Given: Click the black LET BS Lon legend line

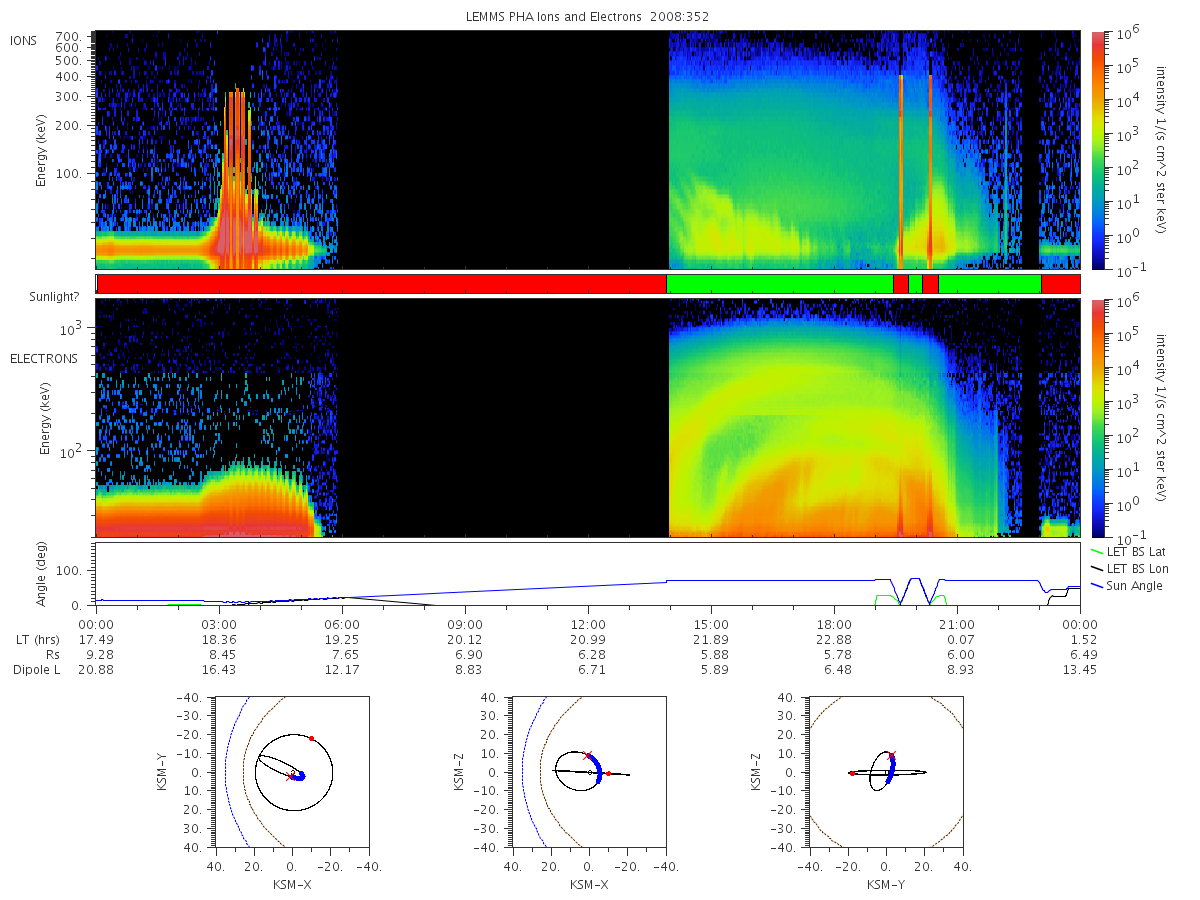Looking at the screenshot, I should pyautogui.click(x=1096, y=568).
